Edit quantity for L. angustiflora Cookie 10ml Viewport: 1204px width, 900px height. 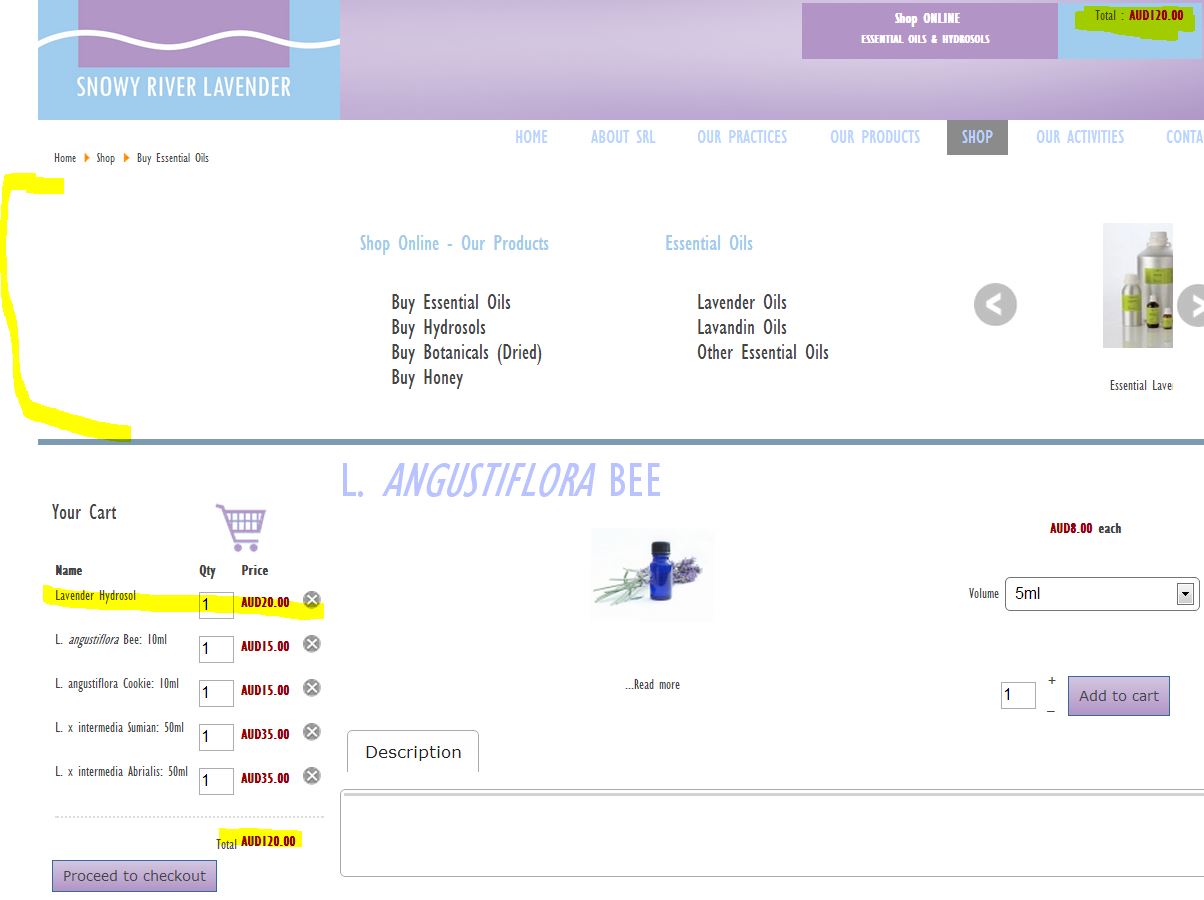[x=216, y=693]
